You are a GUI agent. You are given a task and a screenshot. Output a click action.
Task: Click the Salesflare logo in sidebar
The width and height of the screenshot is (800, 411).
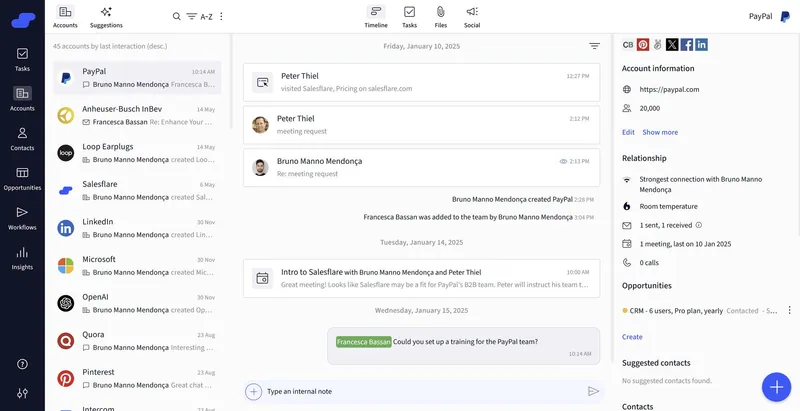[23, 20]
